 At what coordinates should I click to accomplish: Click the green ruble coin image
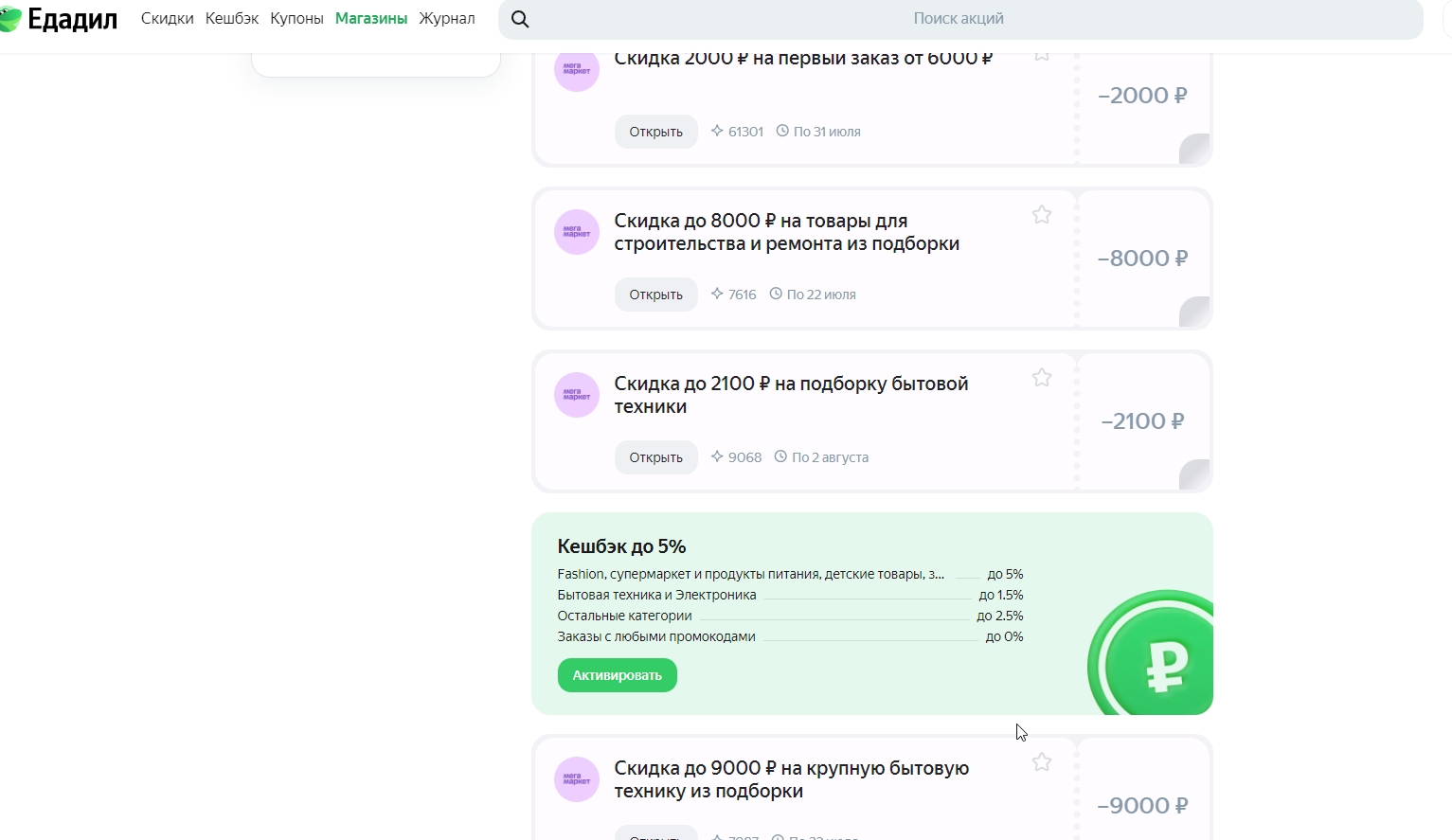(x=1151, y=652)
